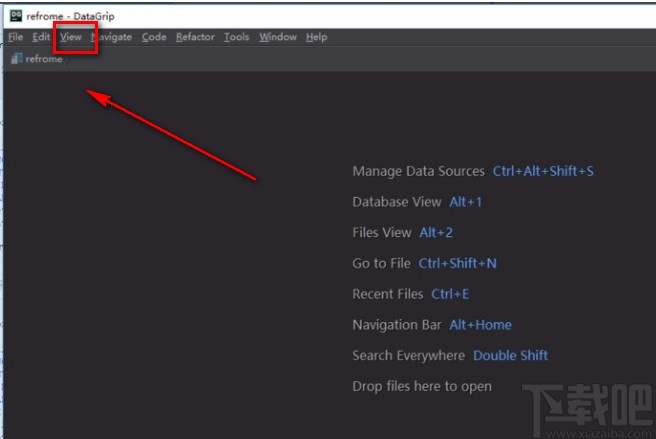Screen dimensions: 656x439
Task: Click the 'Go to File' hint text
Action: pos(382,263)
